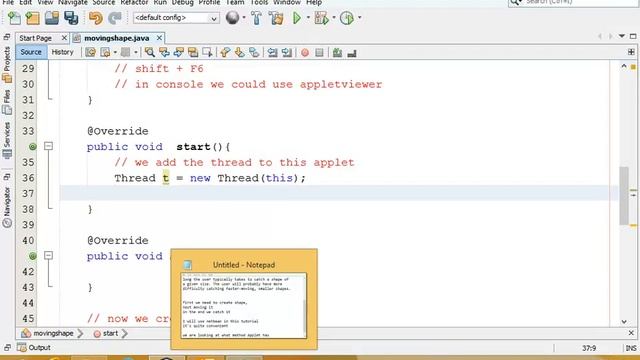Shift the line right

287,52
